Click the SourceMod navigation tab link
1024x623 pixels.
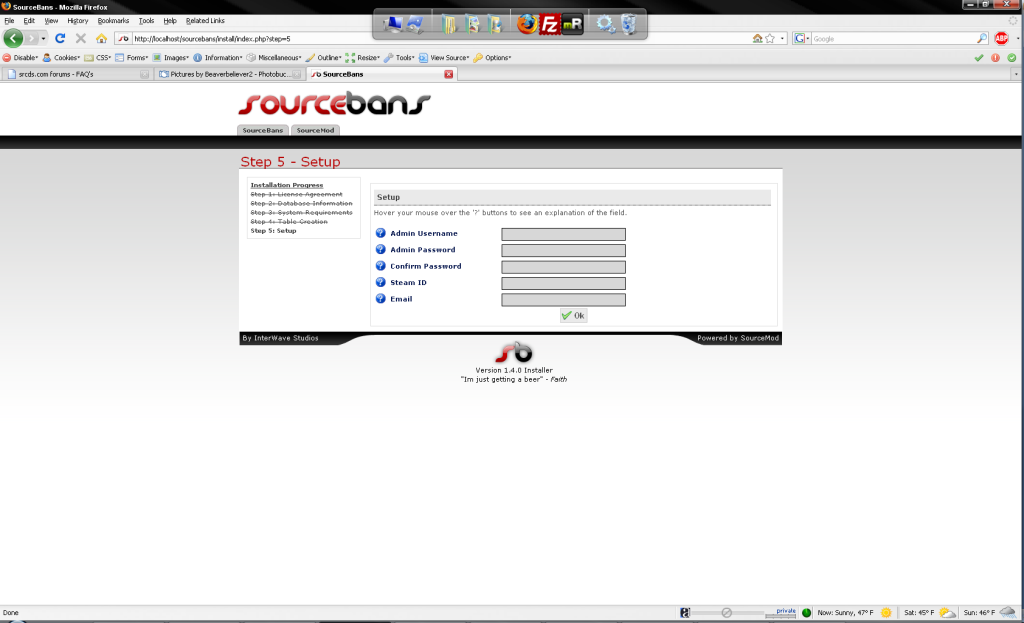click(315, 130)
